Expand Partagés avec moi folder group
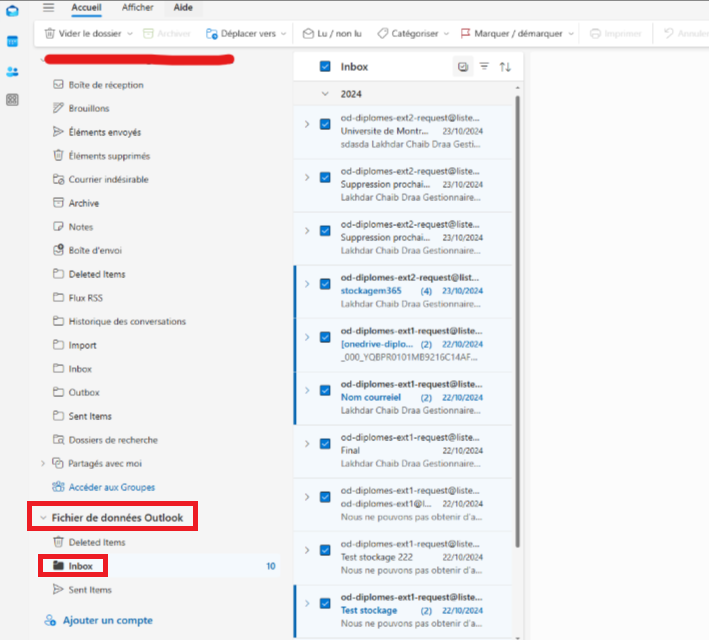This screenshot has height=640, width=709. pyautogui.click(x=43, y=464)
